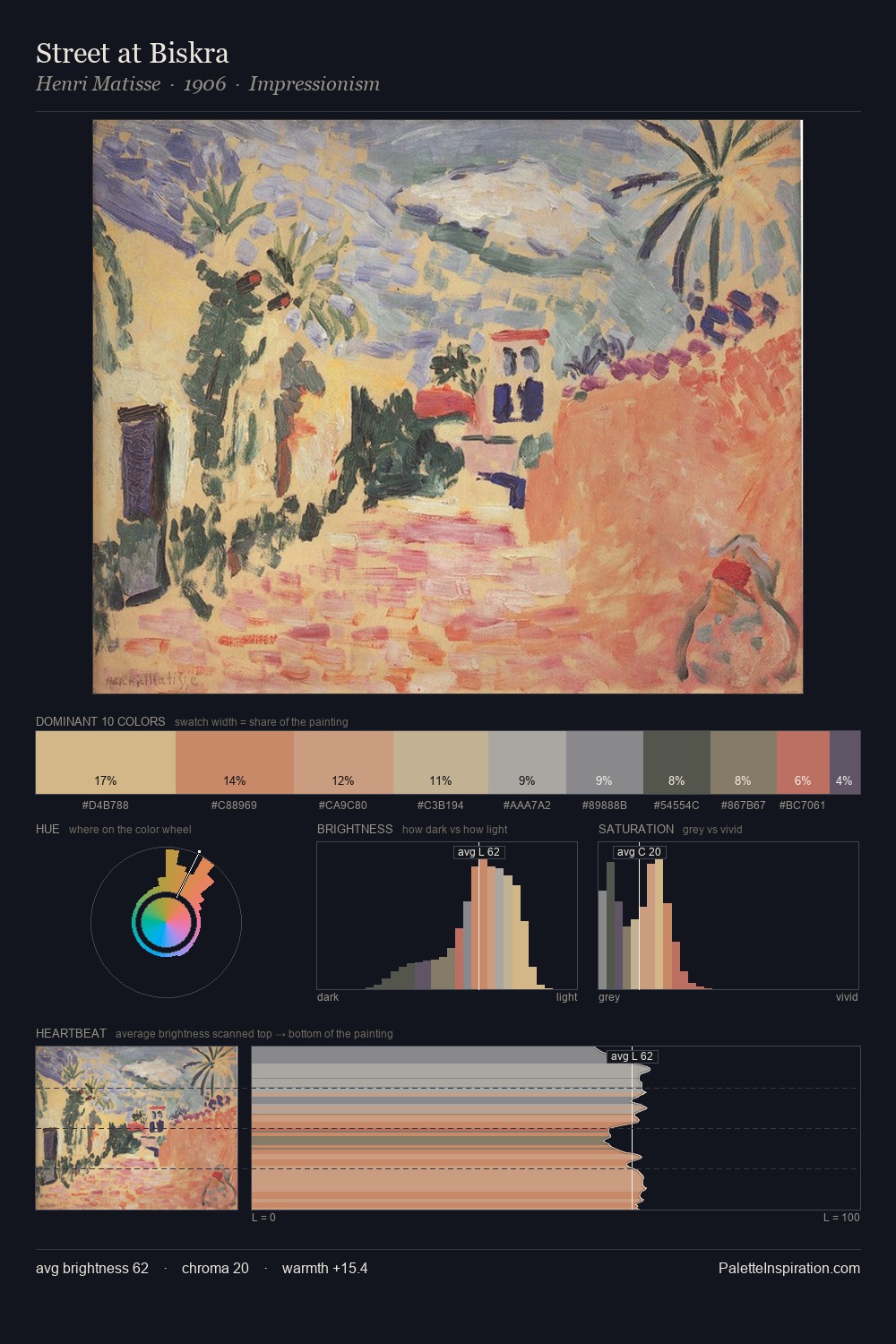The height and width of the screenshot is (1344, 896).
Task: Select the #C3B194 swatch showing 11%
Action: [x=441, y=762]
